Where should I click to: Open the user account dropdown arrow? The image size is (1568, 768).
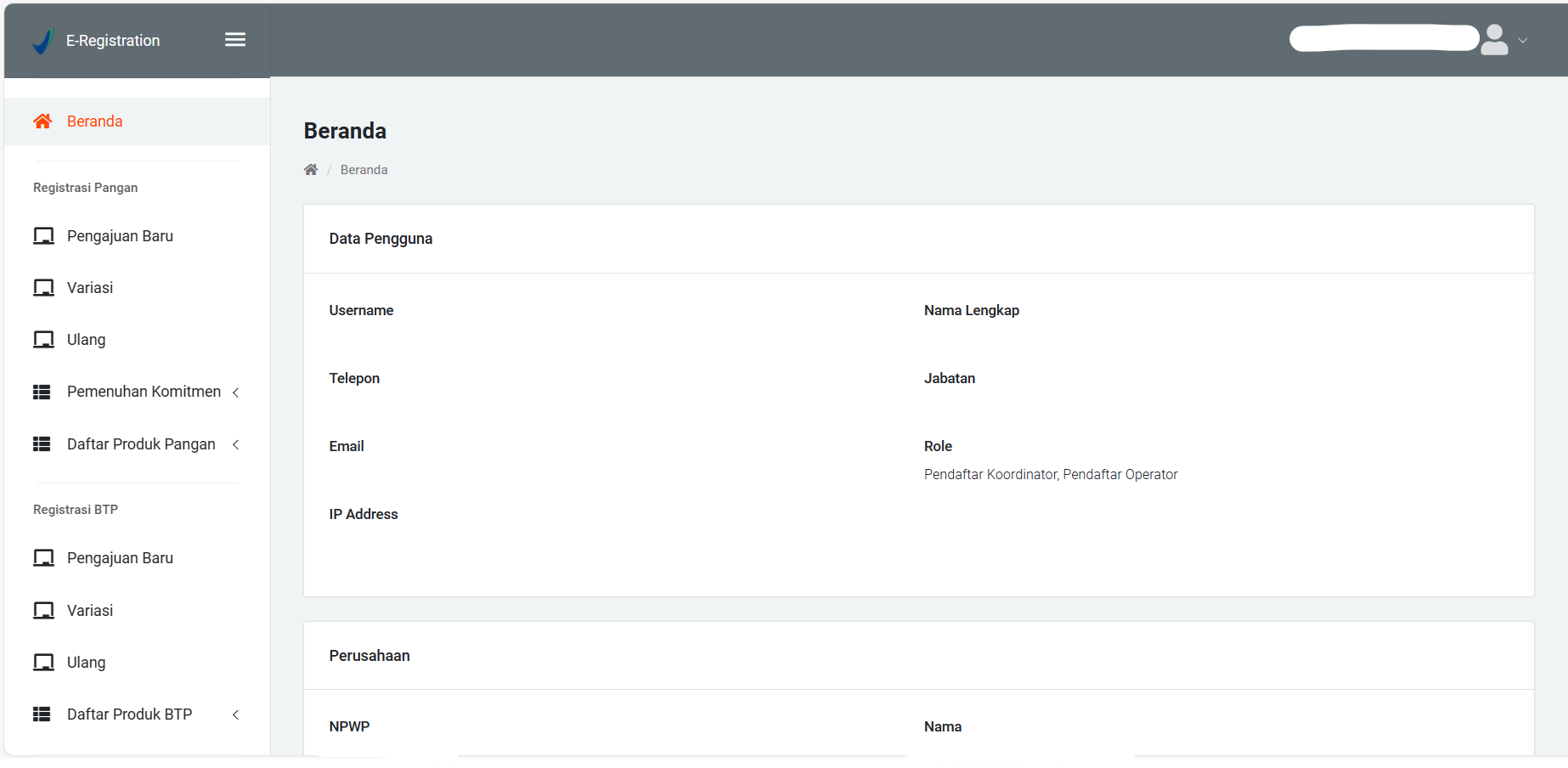tap(1523, 41)
